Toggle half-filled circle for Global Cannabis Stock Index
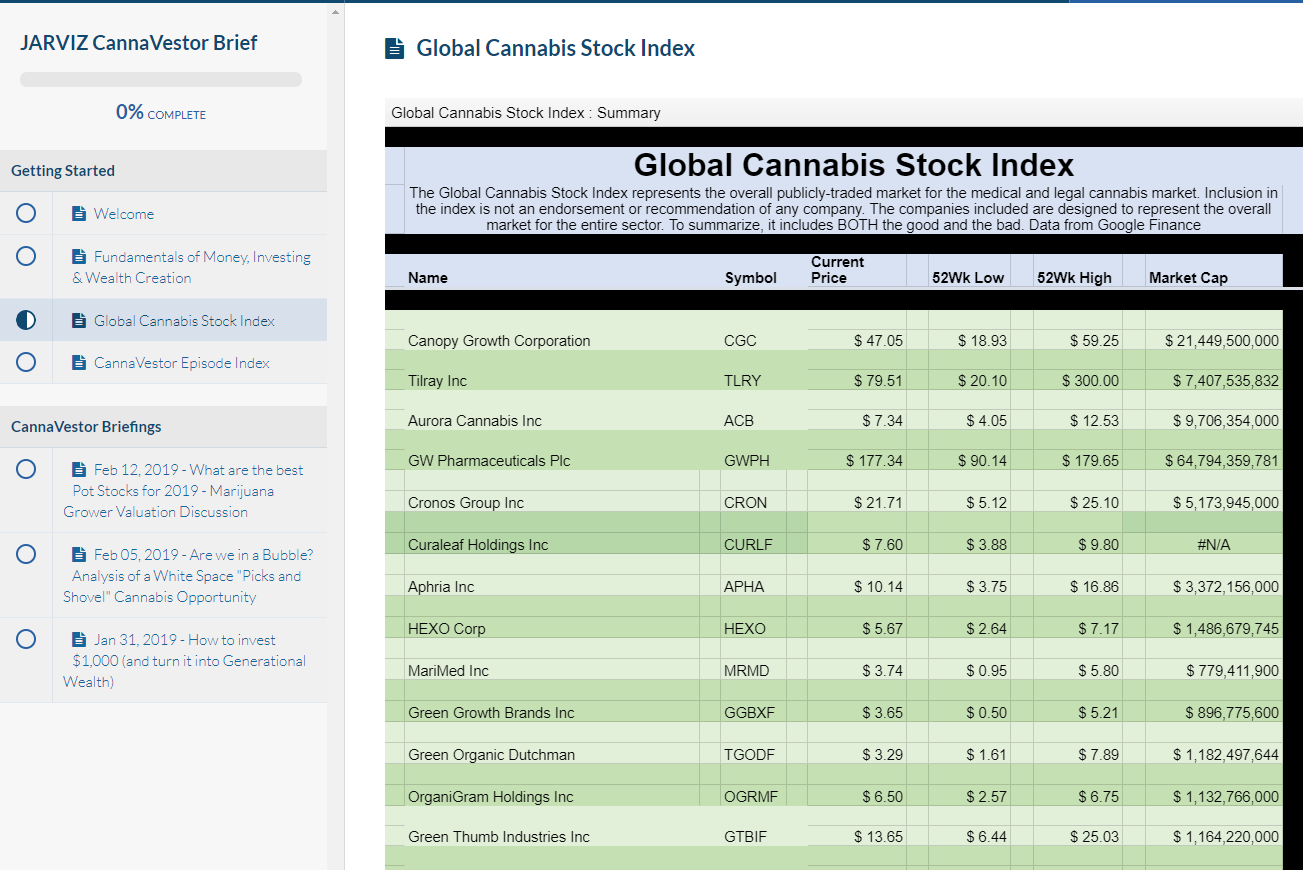Image resolution: width=1303 pixels, height=870 pixels. pos(26,320)
